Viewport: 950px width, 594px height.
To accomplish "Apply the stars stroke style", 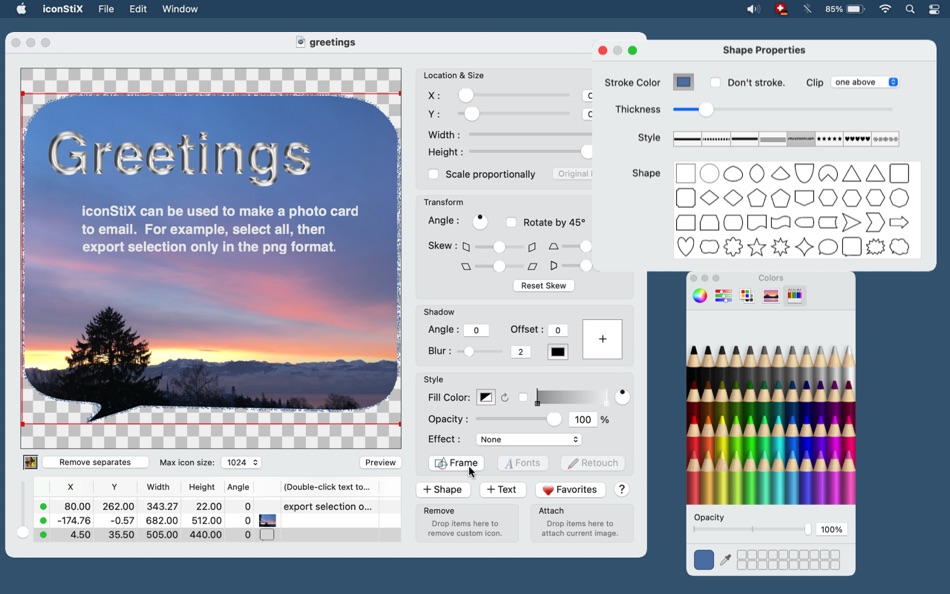I will [x=829, y=139].
